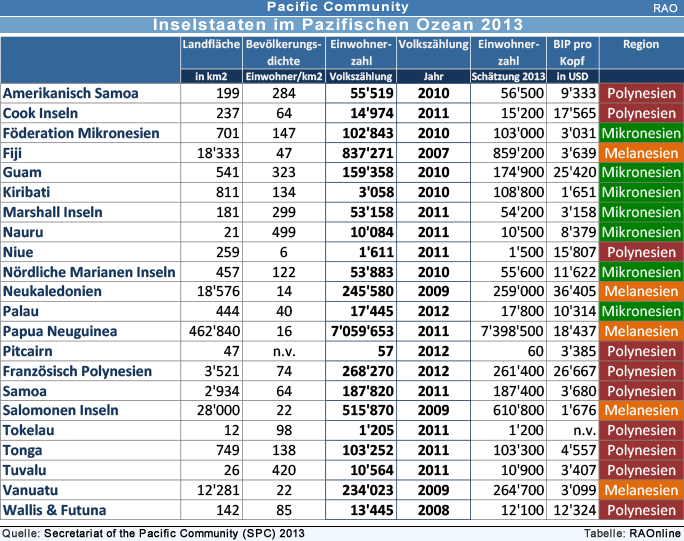This screenshot has width=684, height=541.
Task: Select the Region column header
Action: (640, 45)
